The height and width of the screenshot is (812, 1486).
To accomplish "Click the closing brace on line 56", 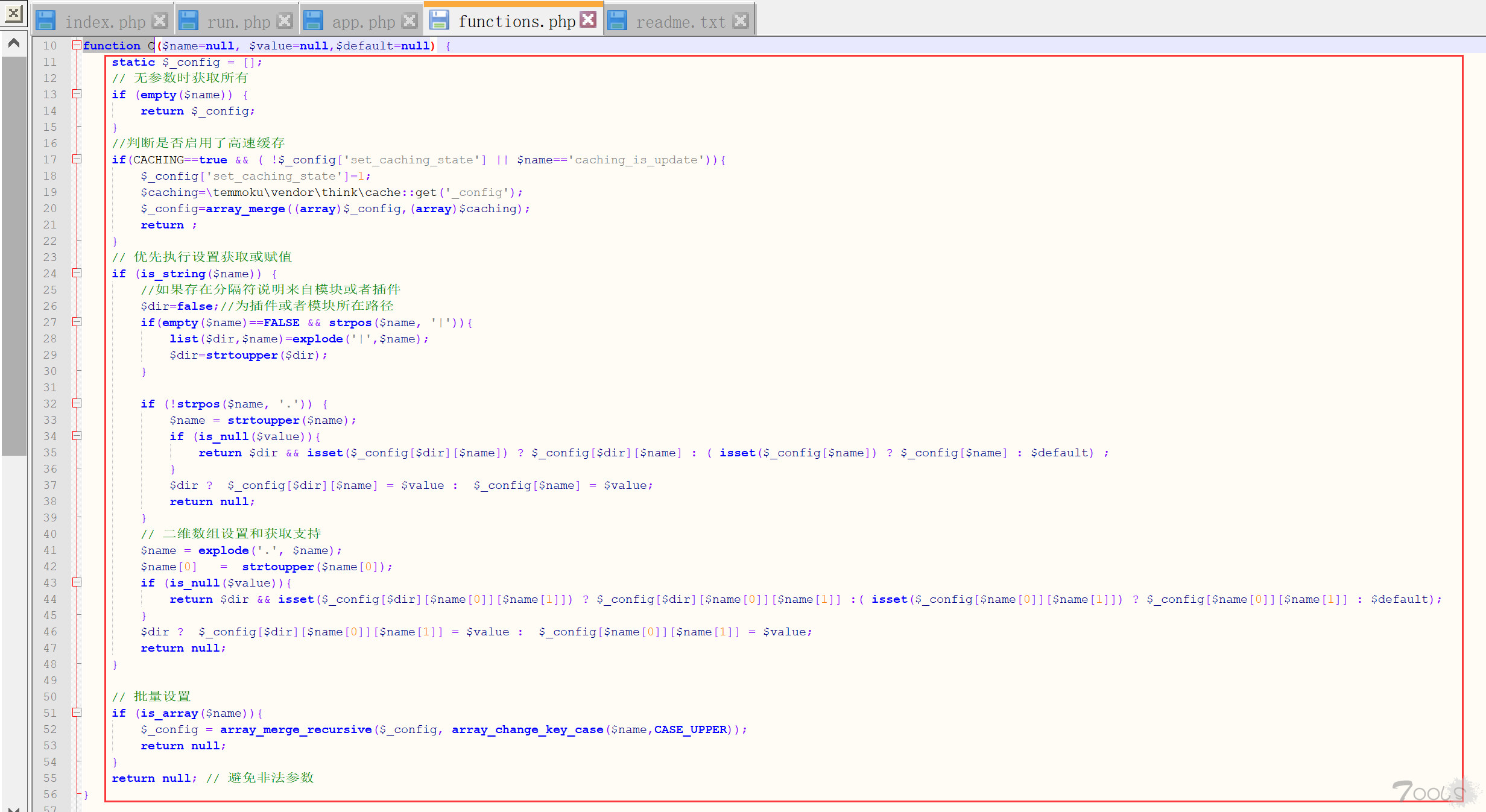I will click(x=86, y=795).
